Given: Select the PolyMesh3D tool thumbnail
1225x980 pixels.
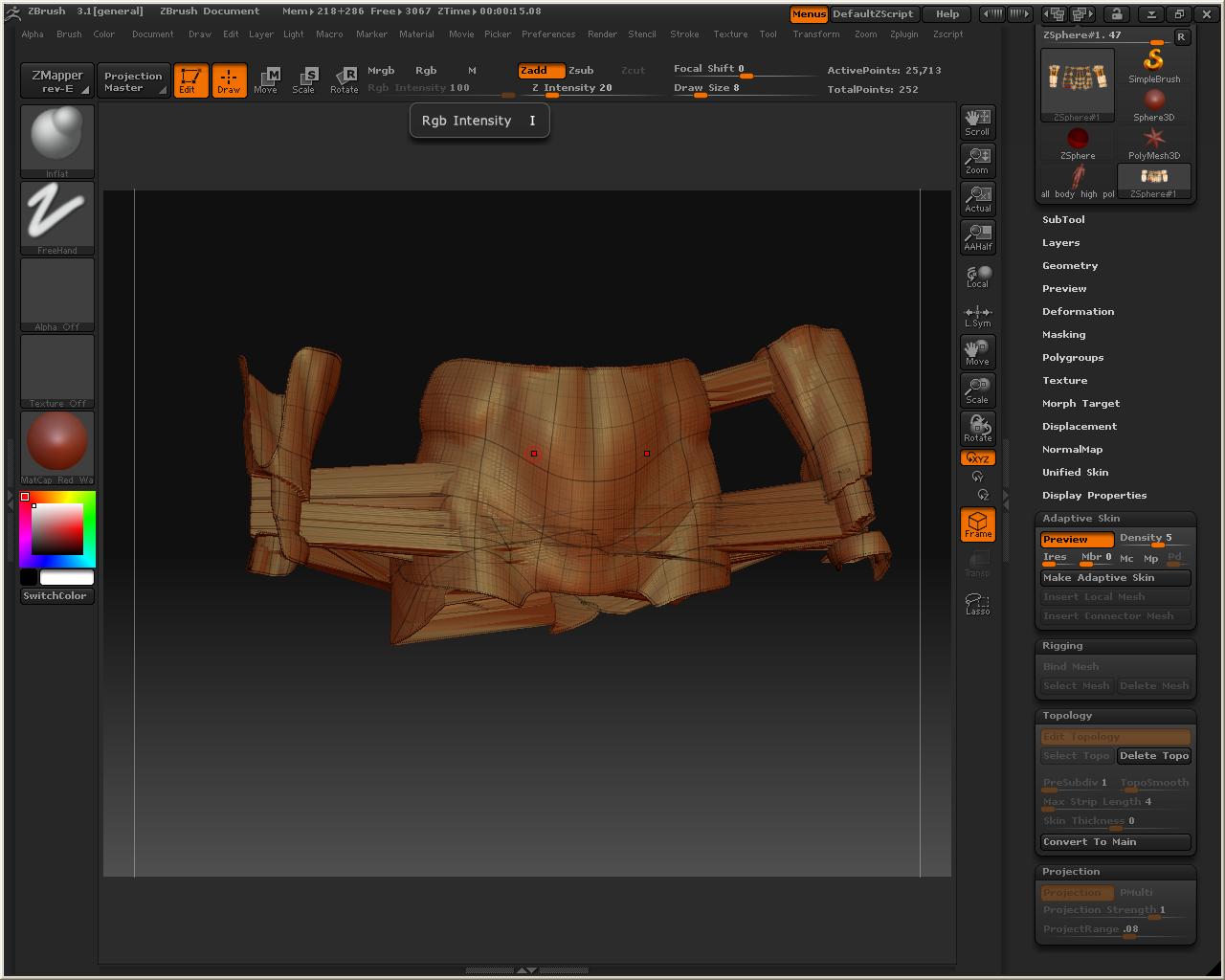Looking at the screenshot, I should 1154,142.
